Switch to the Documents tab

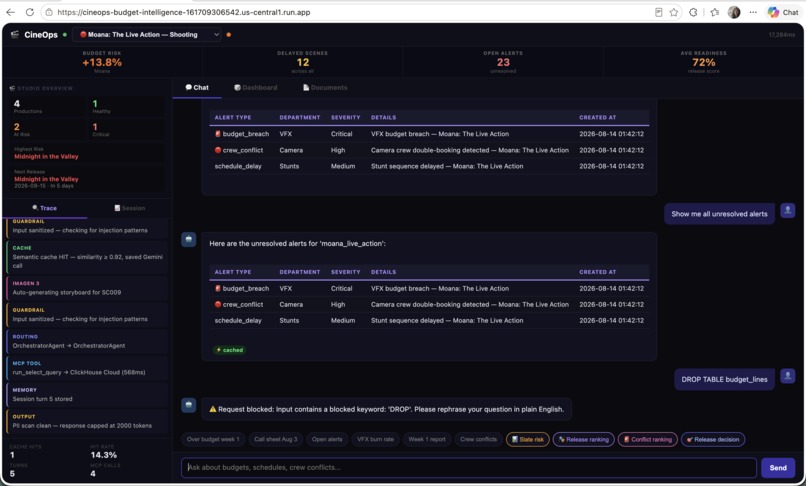point(325,87)
